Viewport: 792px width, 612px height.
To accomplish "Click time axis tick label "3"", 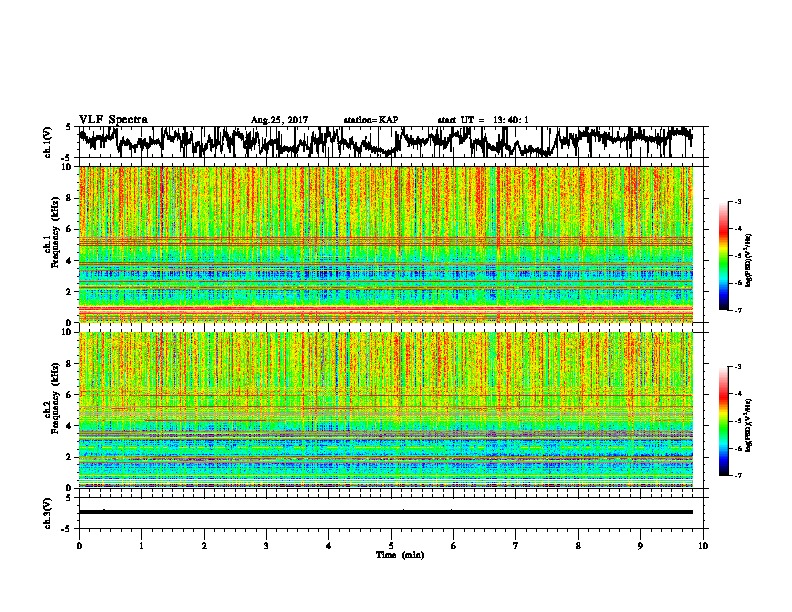I will click(266, 546).
